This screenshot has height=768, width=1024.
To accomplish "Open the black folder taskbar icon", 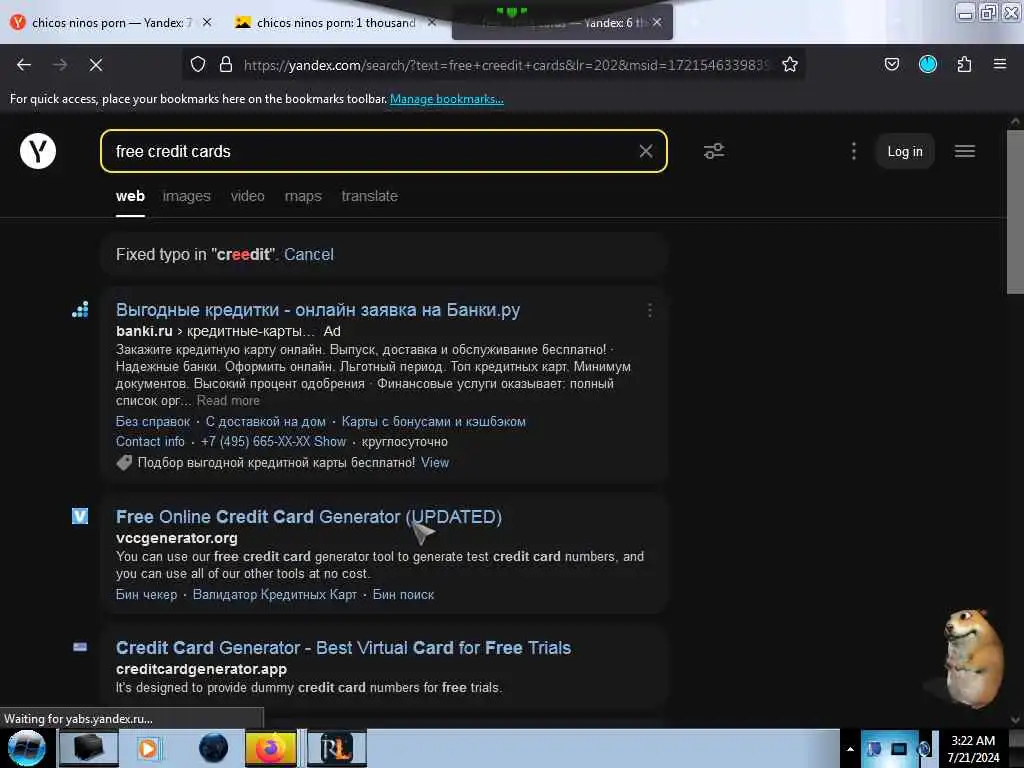I will pyautogui.click(x=88, y=748).
